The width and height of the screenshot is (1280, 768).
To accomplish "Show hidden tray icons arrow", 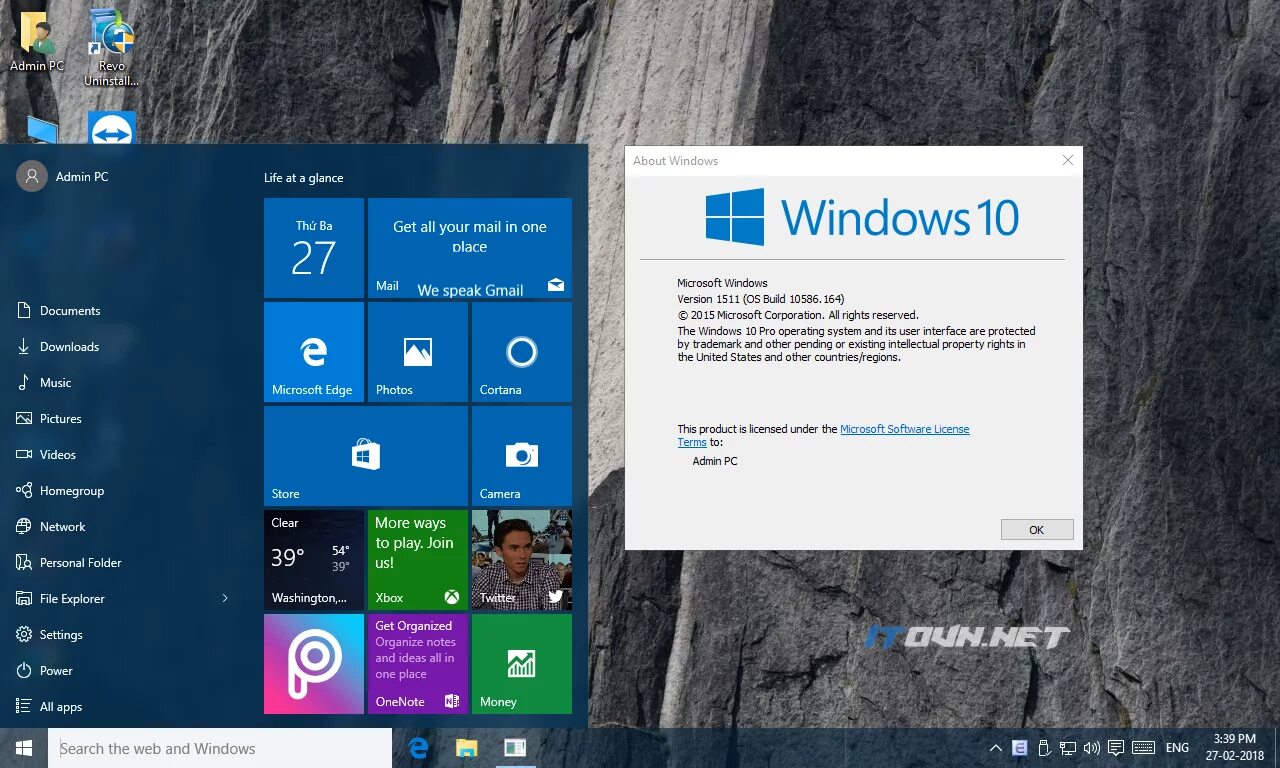I will click(996, 748).
